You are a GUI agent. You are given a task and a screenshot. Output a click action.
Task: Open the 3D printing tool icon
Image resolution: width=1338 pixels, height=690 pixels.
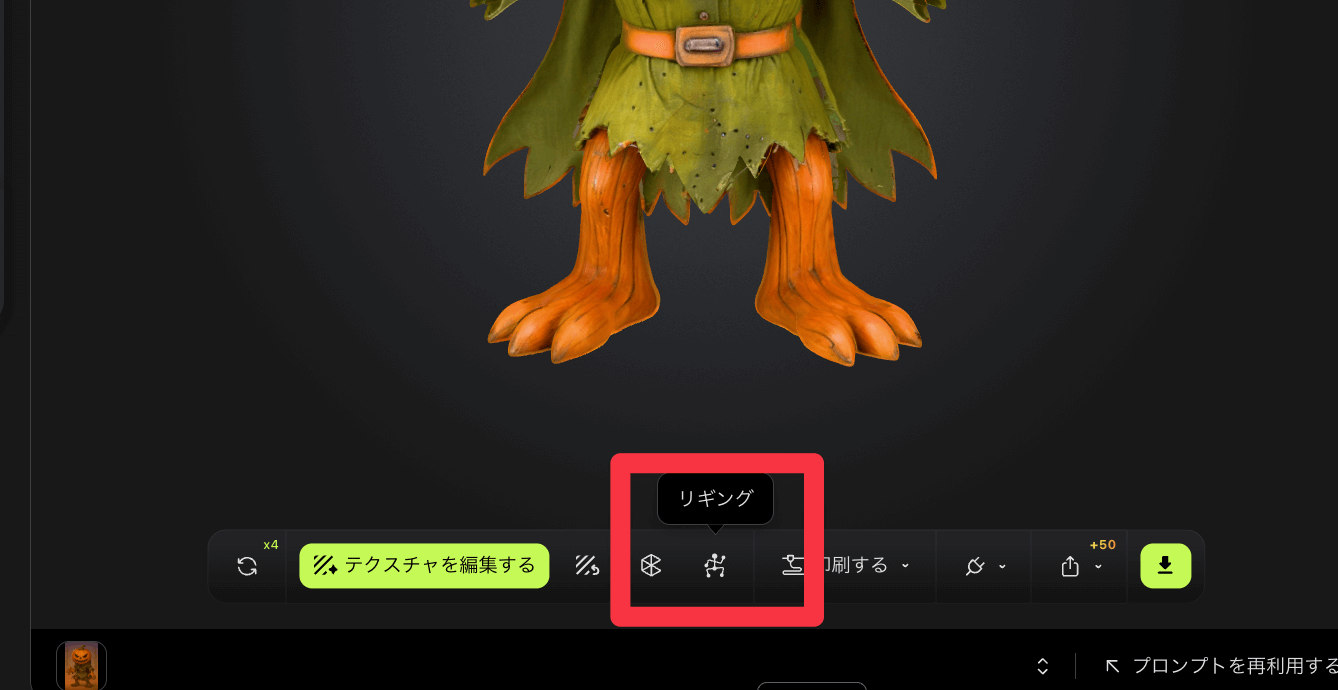point(793,565)
